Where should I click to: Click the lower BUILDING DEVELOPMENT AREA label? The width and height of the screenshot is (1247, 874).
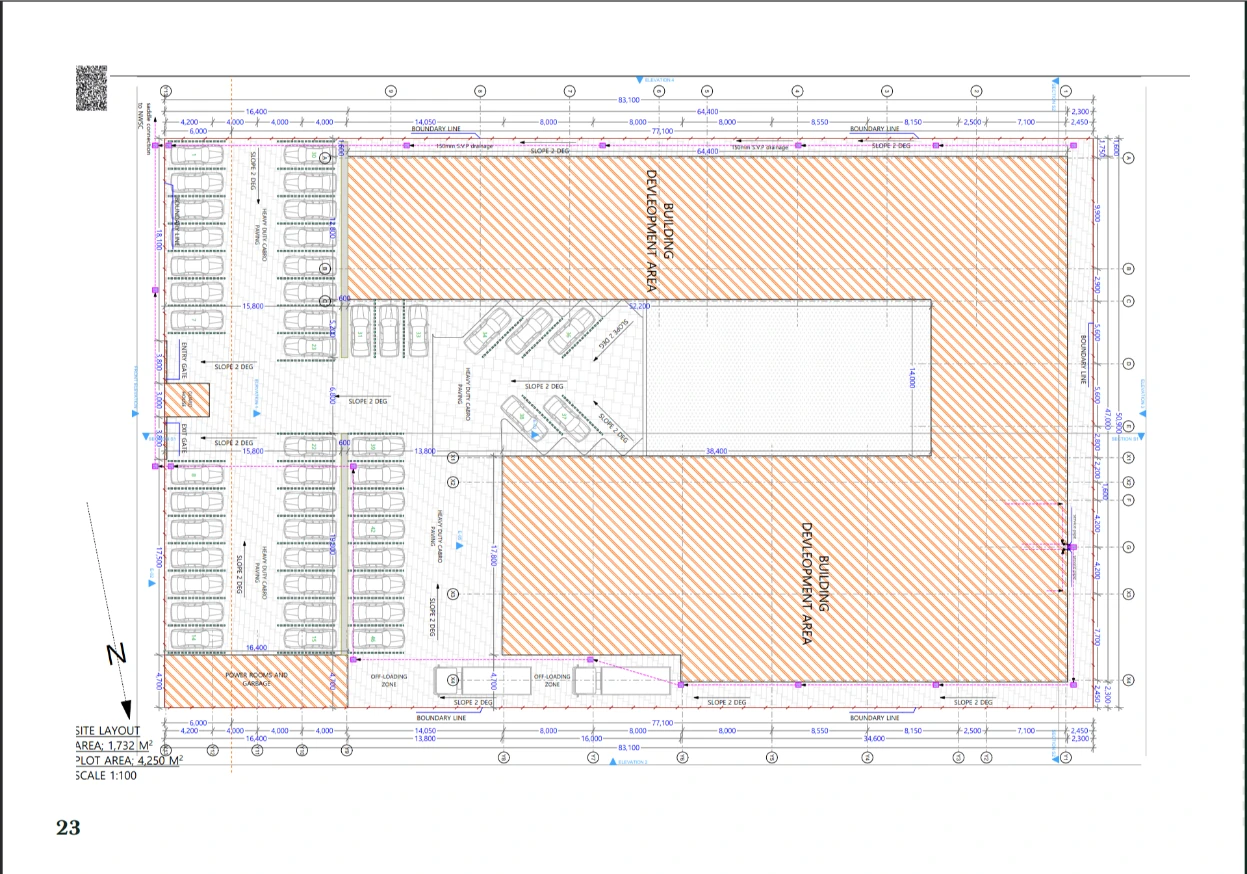[x=816, y=586]
